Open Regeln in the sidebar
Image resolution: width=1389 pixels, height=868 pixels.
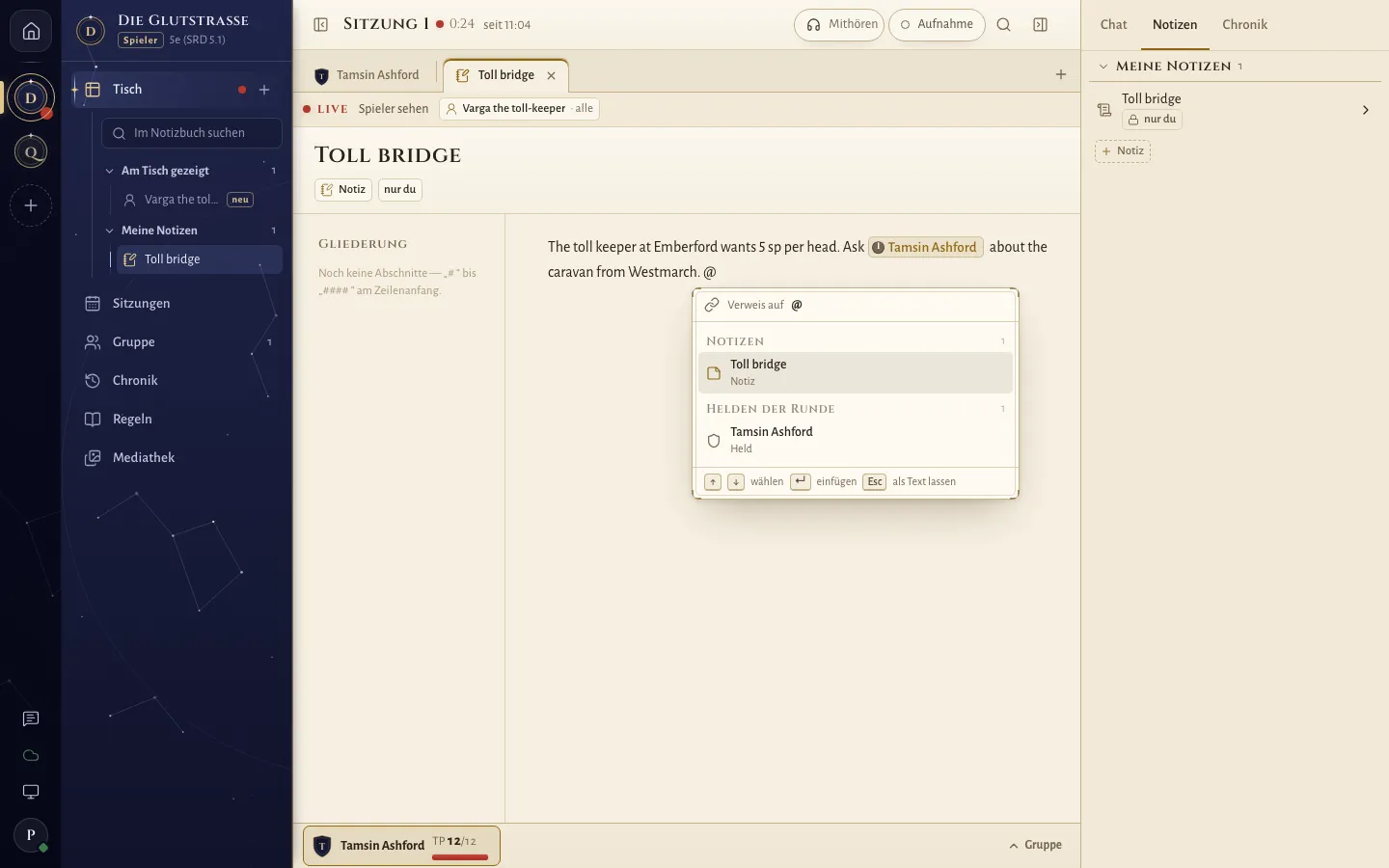click(177, 420)
